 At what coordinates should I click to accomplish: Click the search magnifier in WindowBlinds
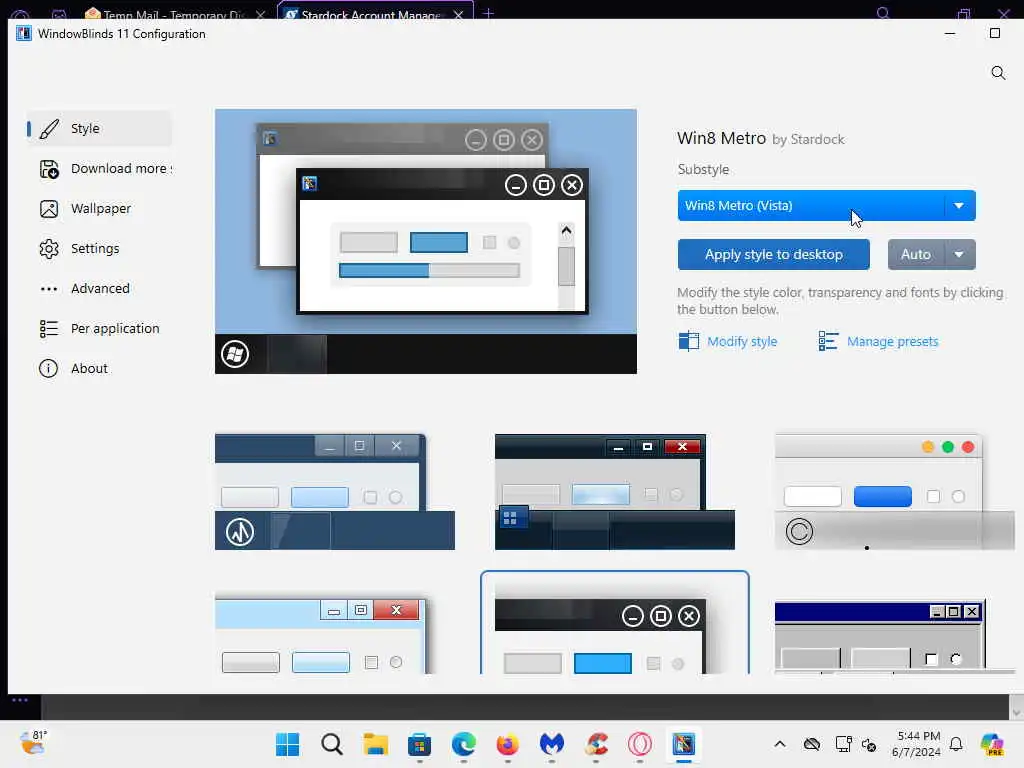pyautogui.click(x=998, y=73)
